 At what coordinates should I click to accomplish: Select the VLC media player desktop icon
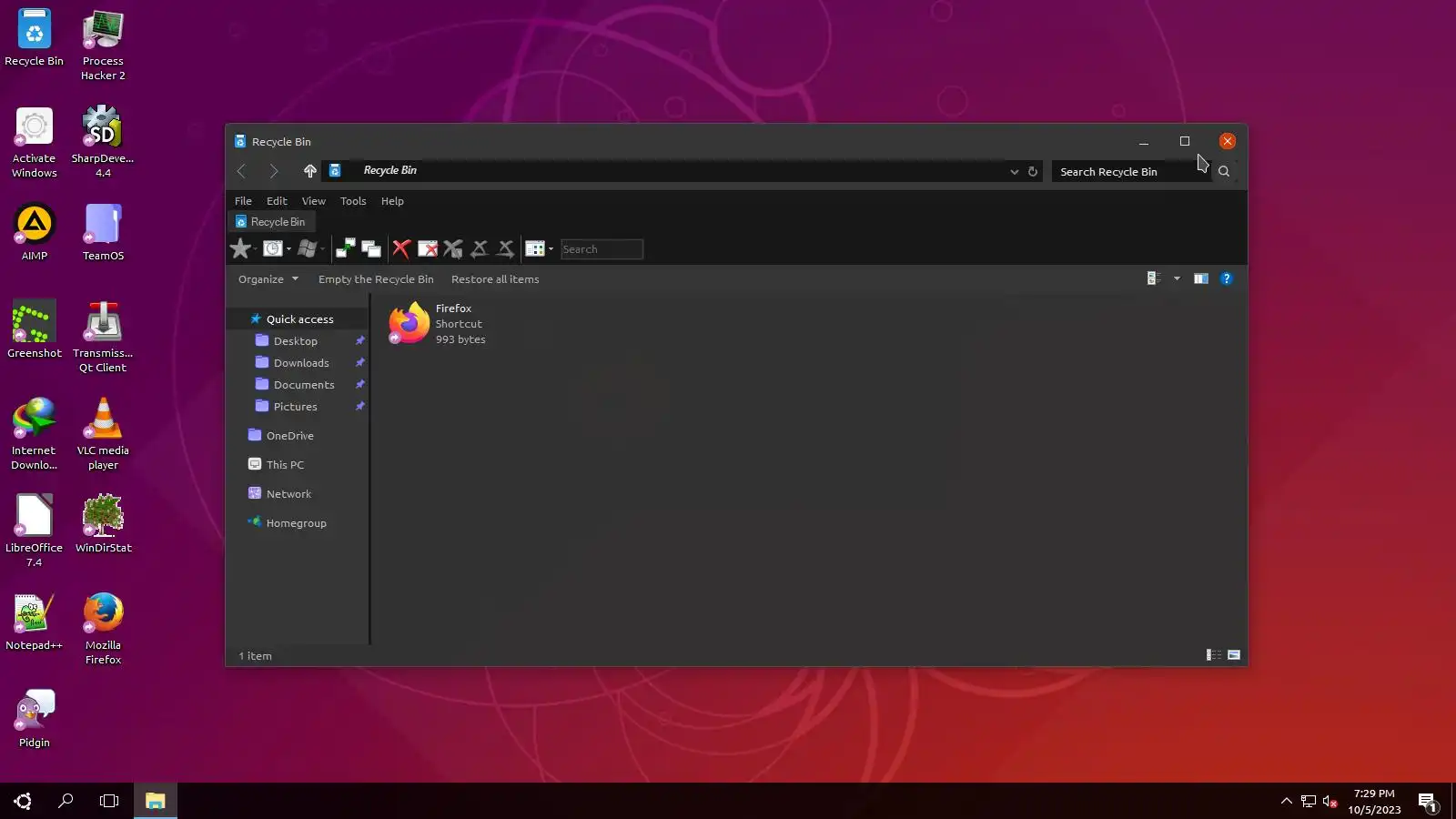coord(103,433)
